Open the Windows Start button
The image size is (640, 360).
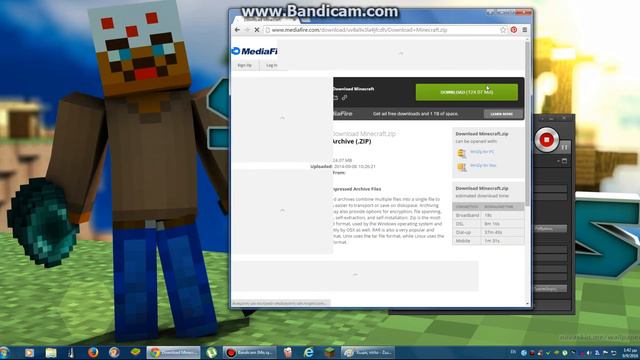pyautogui.click(x=4, y=352)
